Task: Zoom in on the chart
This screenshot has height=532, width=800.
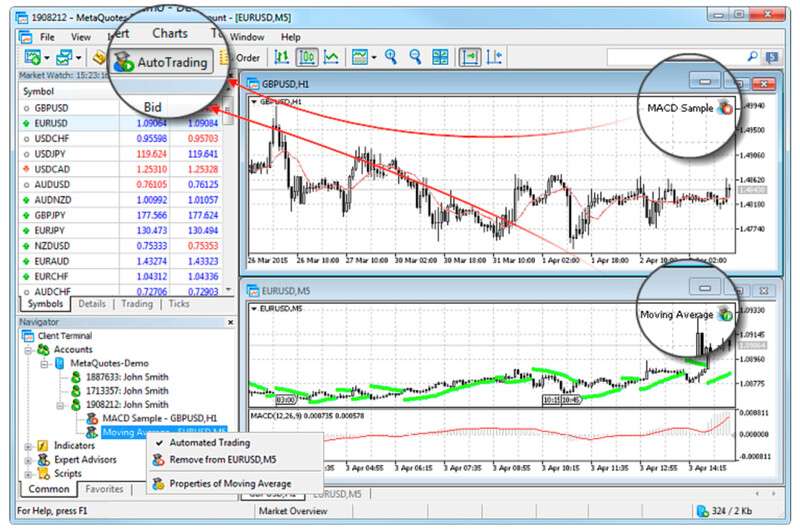Action: tap(391, 57)
